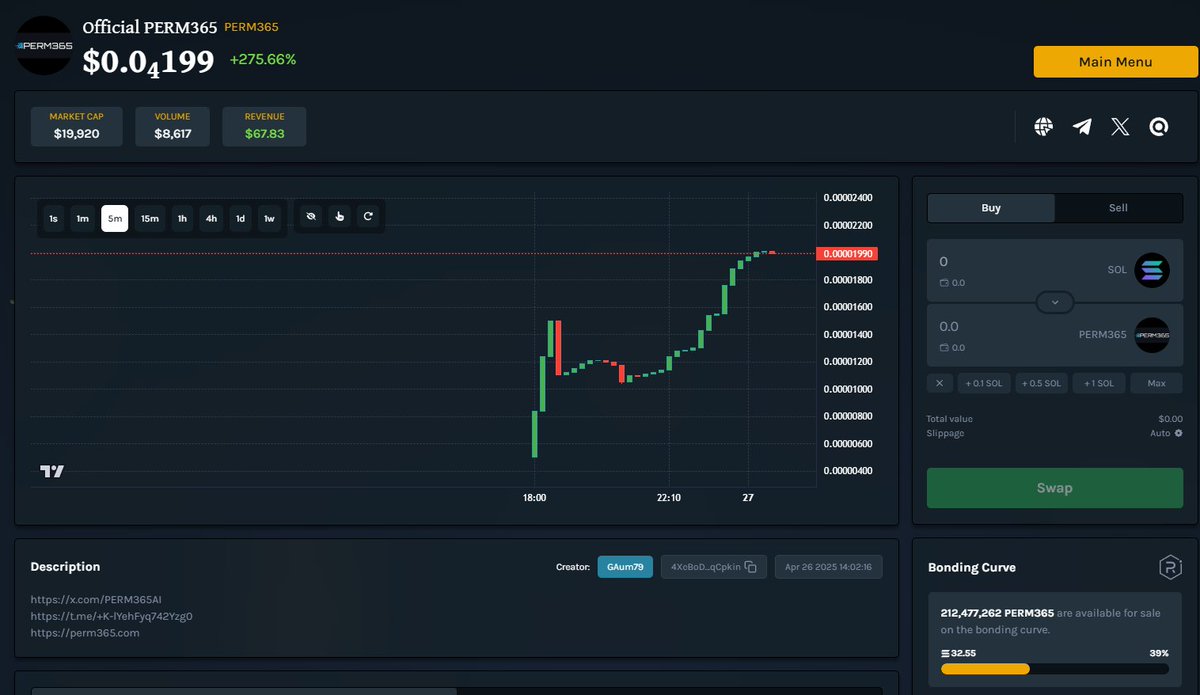Open the perm365.com link

[x=85, y=633]
